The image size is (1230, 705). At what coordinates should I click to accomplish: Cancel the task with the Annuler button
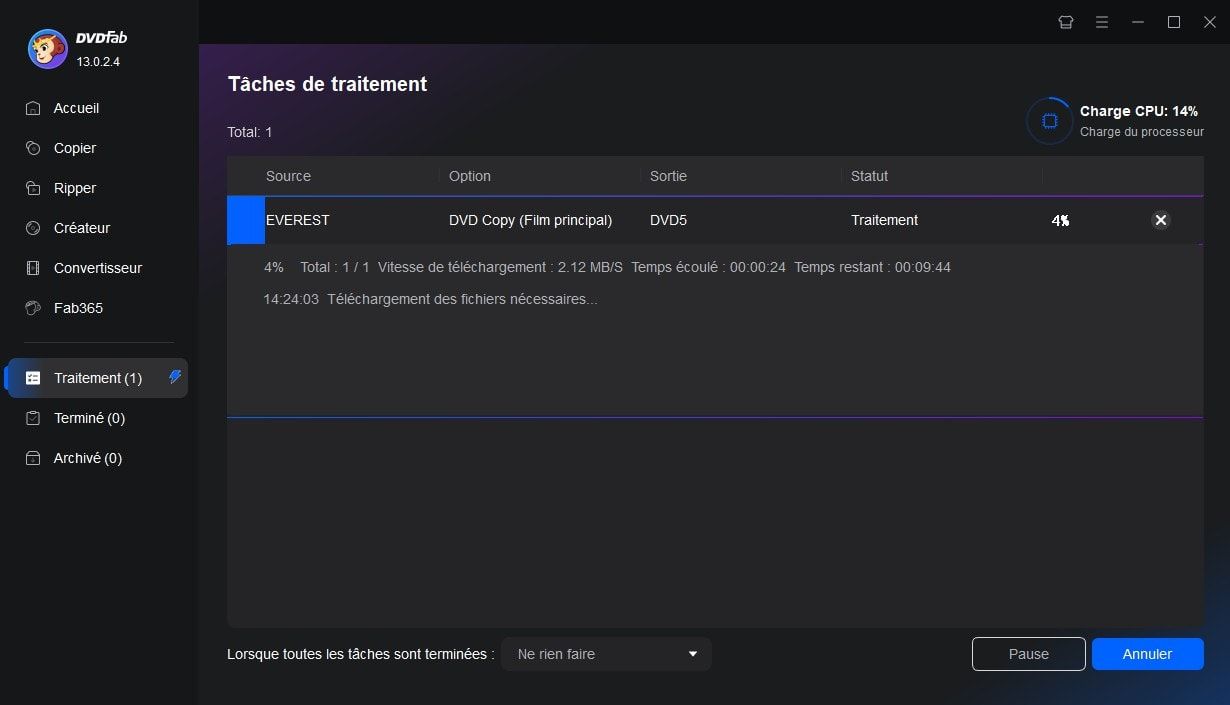(1147, 654)
